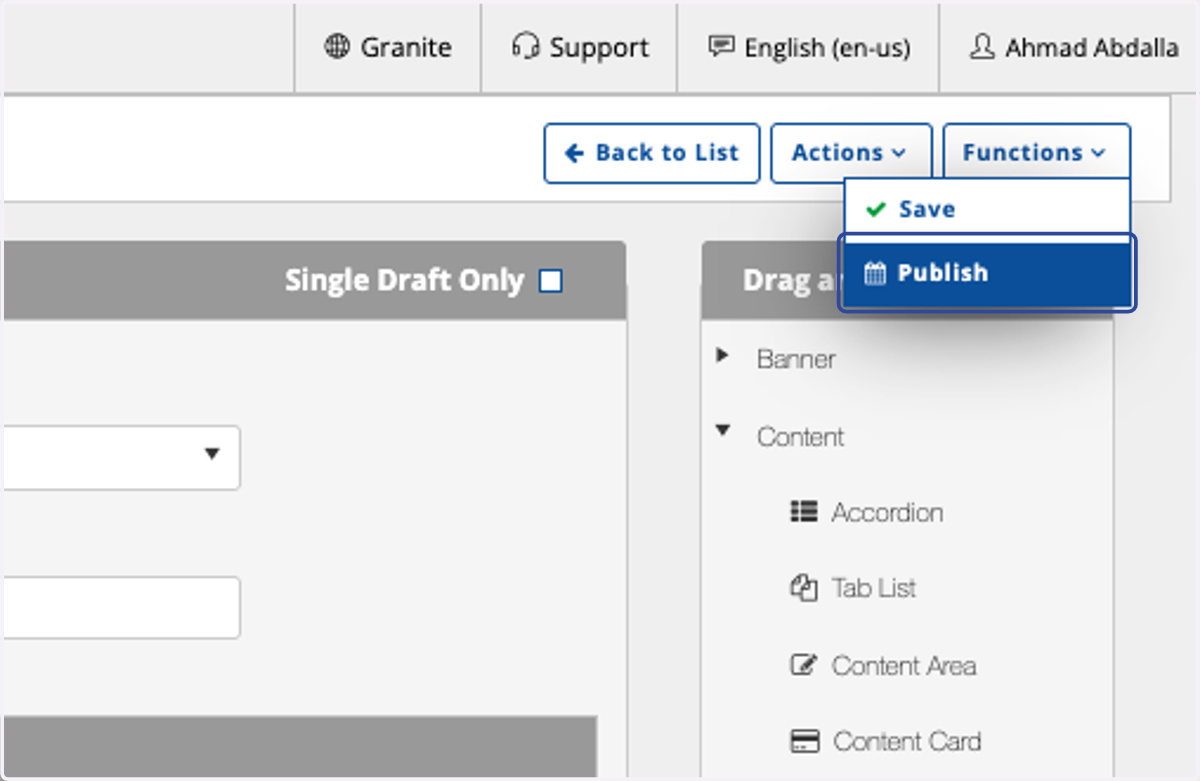
Task: Click the user profile icon
Action: click(982, 47)
